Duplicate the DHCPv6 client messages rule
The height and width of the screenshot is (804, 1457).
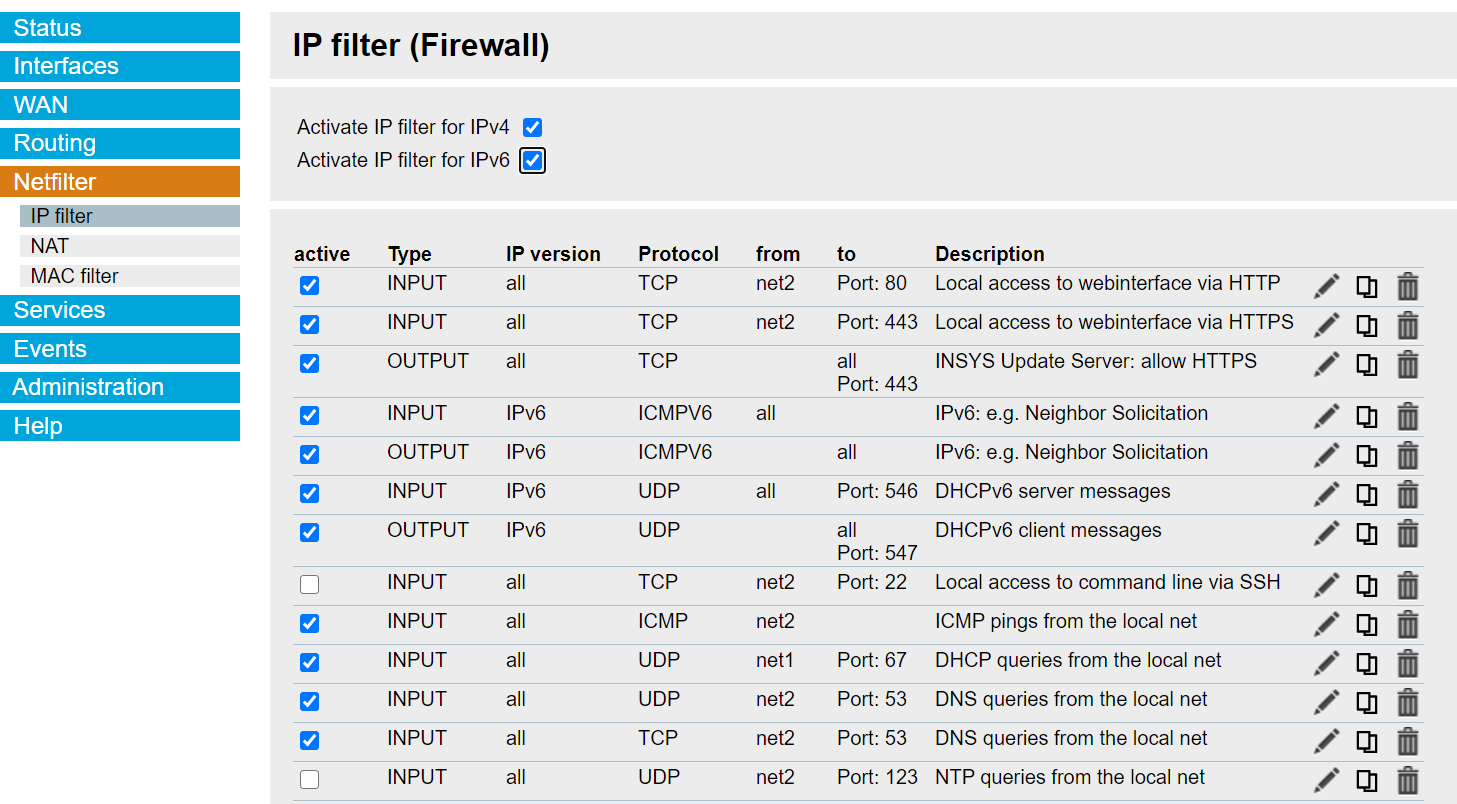[x=1366, y=533]
